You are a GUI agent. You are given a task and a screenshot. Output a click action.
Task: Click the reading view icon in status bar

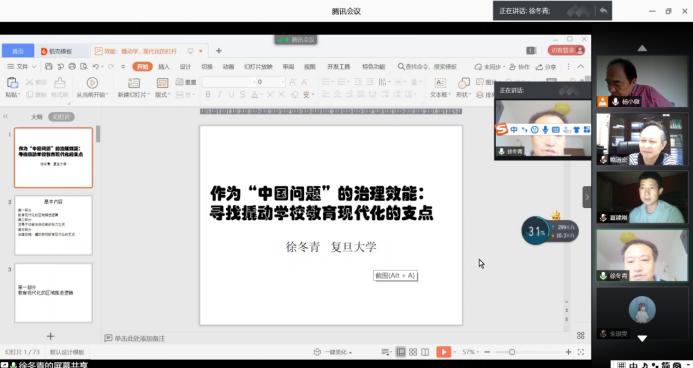point(425,352)
